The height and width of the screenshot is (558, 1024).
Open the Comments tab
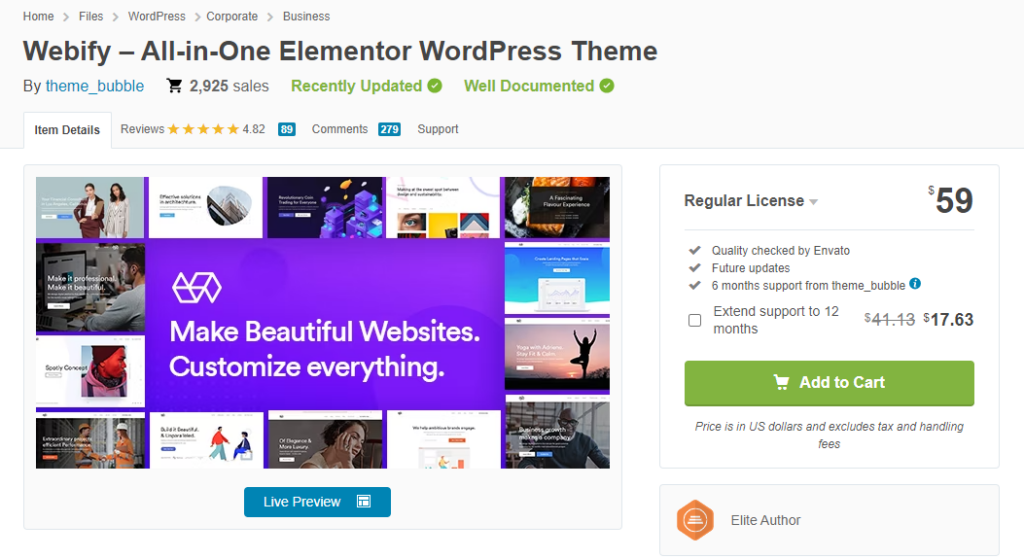[x=340, y=129]
